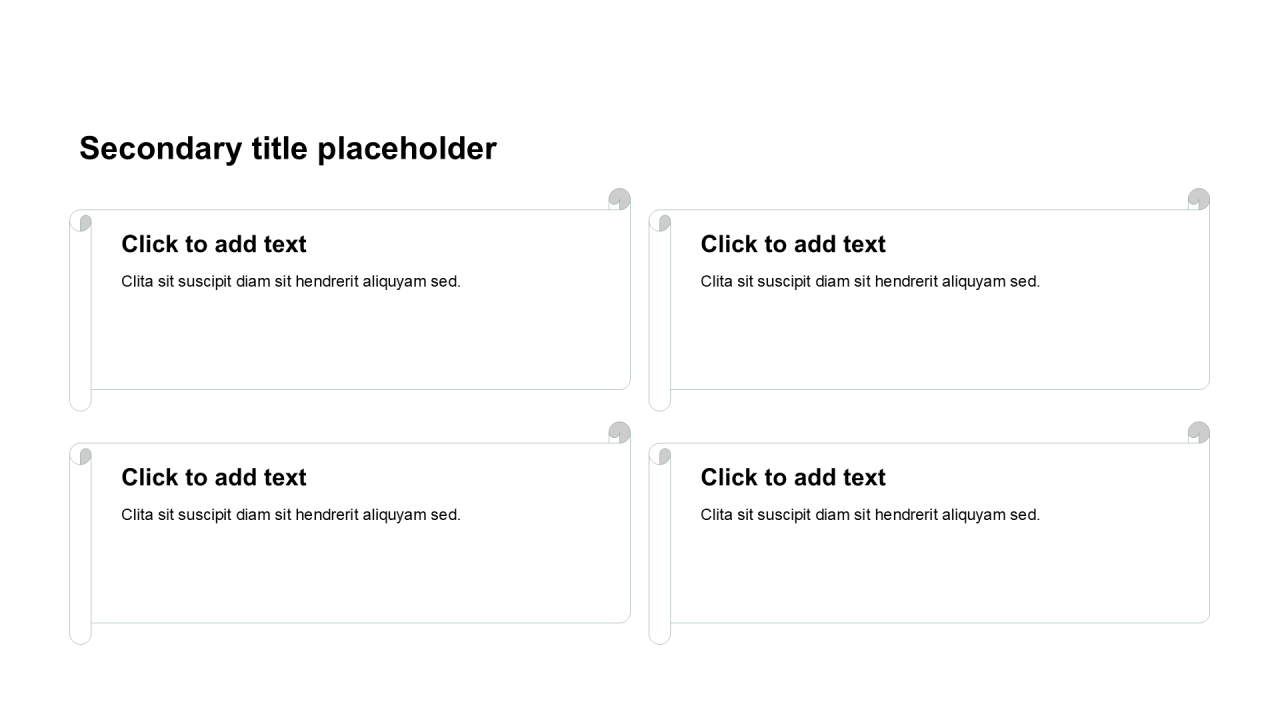Select top-left card's Click to add text heading
Screen dimensions: 1280x720
(214, 244)
